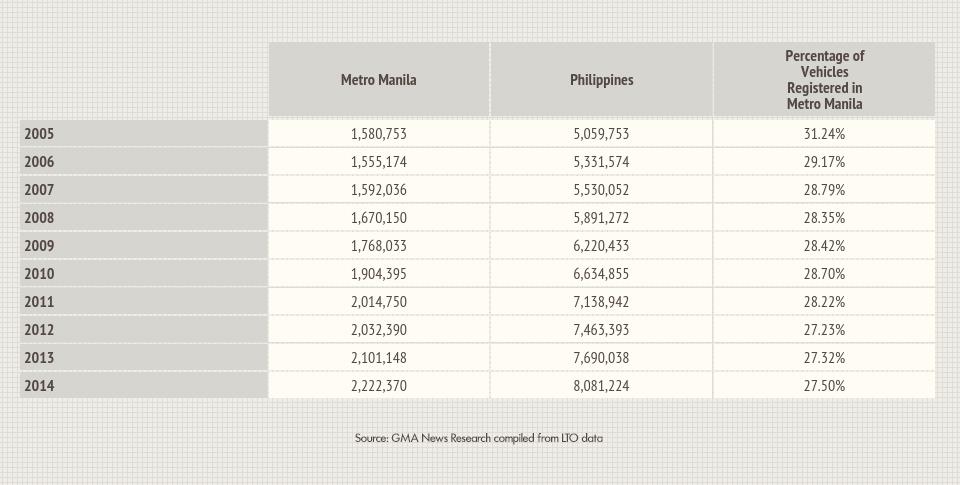Select the 2006 percentage value 29.17%
The image size is (960, 485).
[824, 162]
